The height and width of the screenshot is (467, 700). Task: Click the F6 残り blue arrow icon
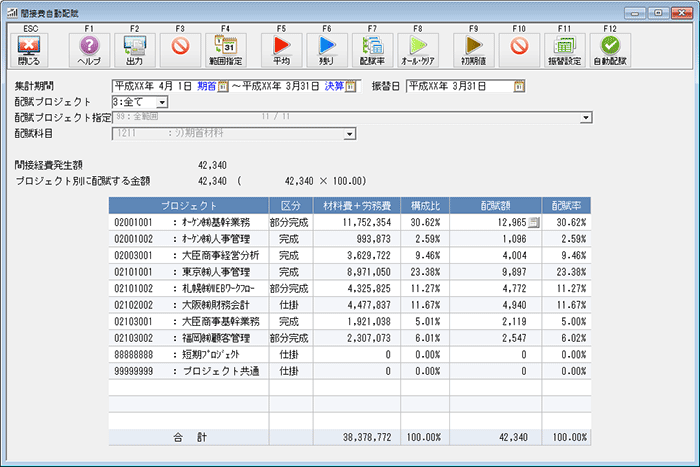pos(327,50)
